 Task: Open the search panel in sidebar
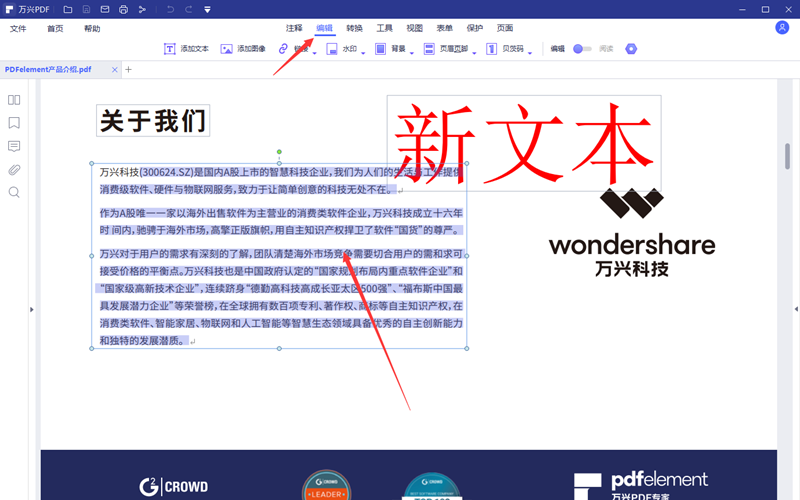pyautogui.click(x=14, y=192)
